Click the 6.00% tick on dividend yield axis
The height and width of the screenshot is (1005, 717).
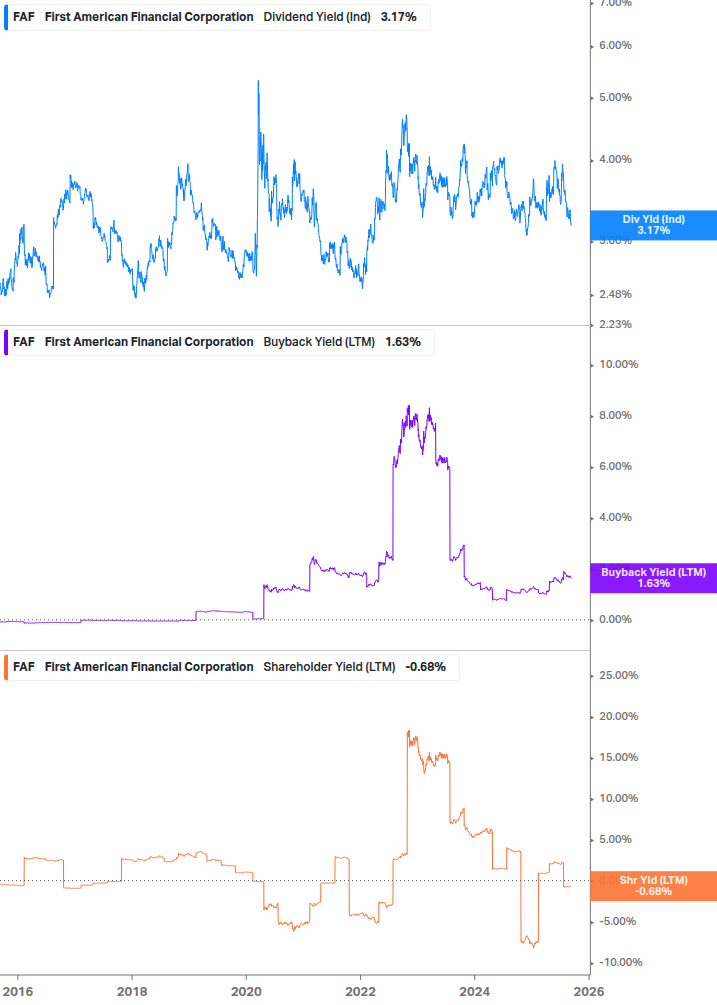pos(615,46)
